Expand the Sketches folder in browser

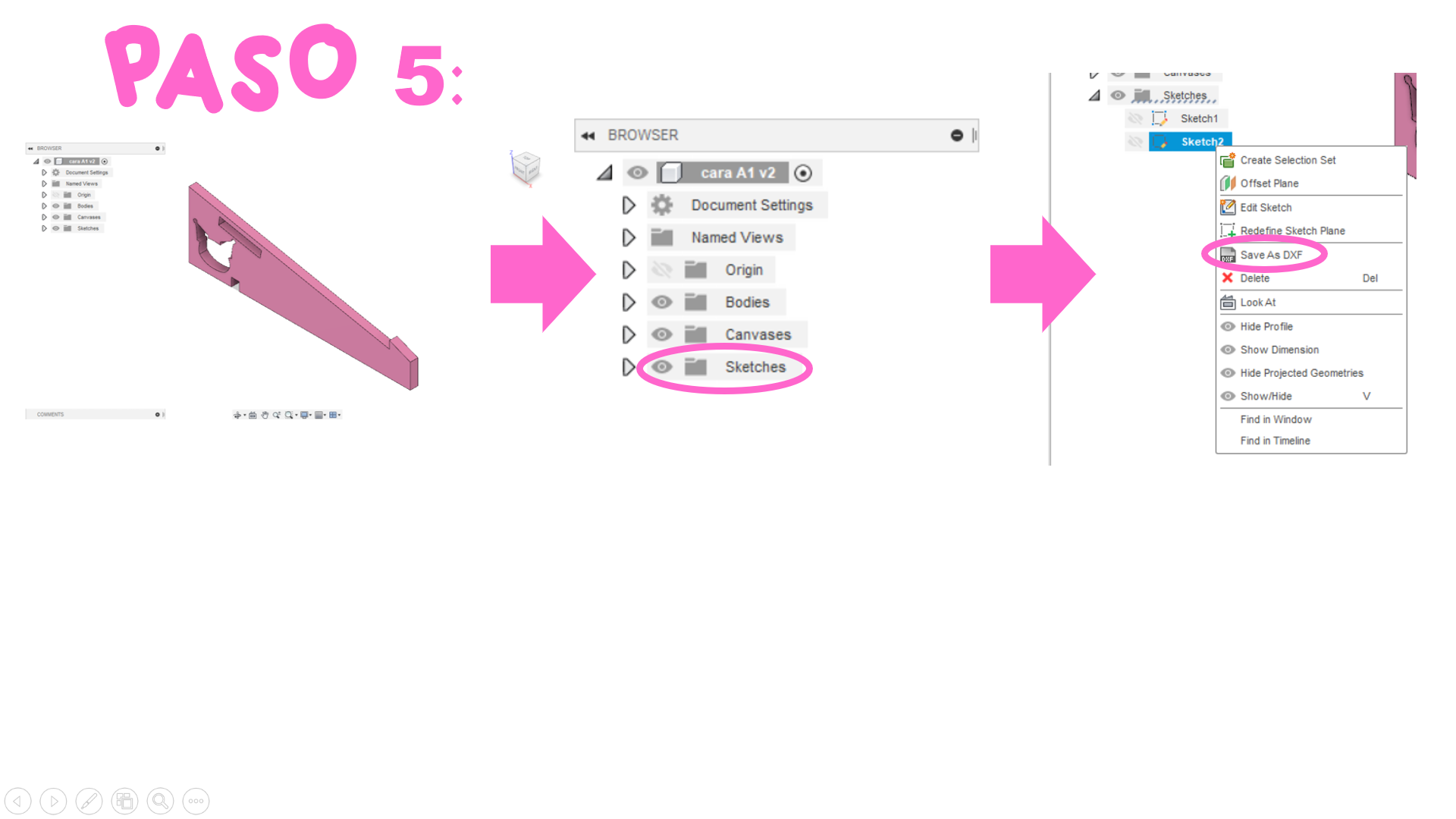click(x=627, y=366)
